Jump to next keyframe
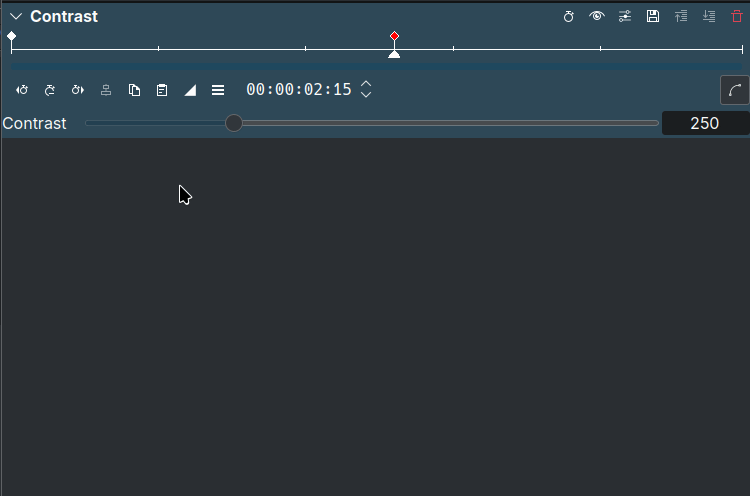Image resolution: width=750 pixels, height=496 pixels. 78,90
